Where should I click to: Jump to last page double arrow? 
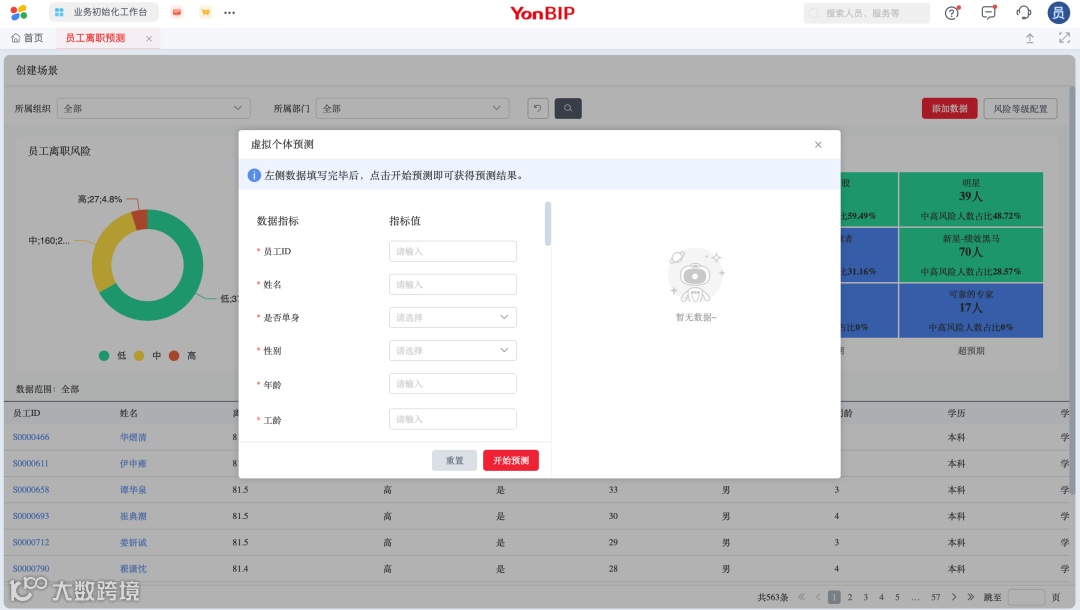(x=970, y=597)
